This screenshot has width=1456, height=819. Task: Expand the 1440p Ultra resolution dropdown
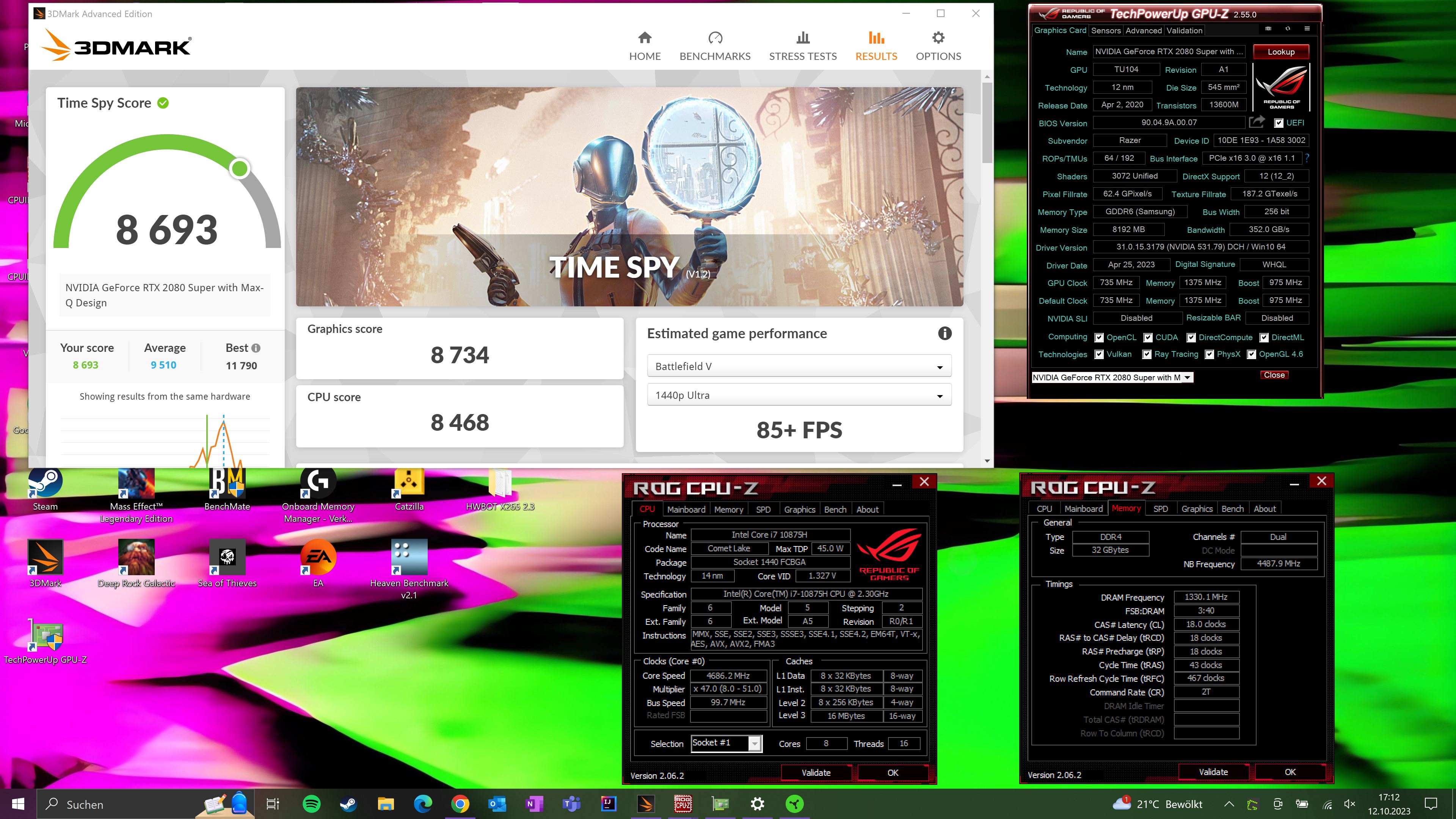[799, 395]
